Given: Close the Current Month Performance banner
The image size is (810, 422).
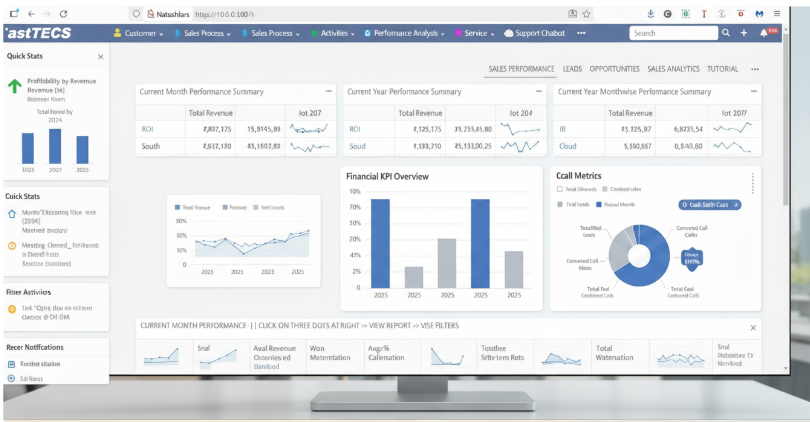Looking at the screenshot, I should (753, 327).
